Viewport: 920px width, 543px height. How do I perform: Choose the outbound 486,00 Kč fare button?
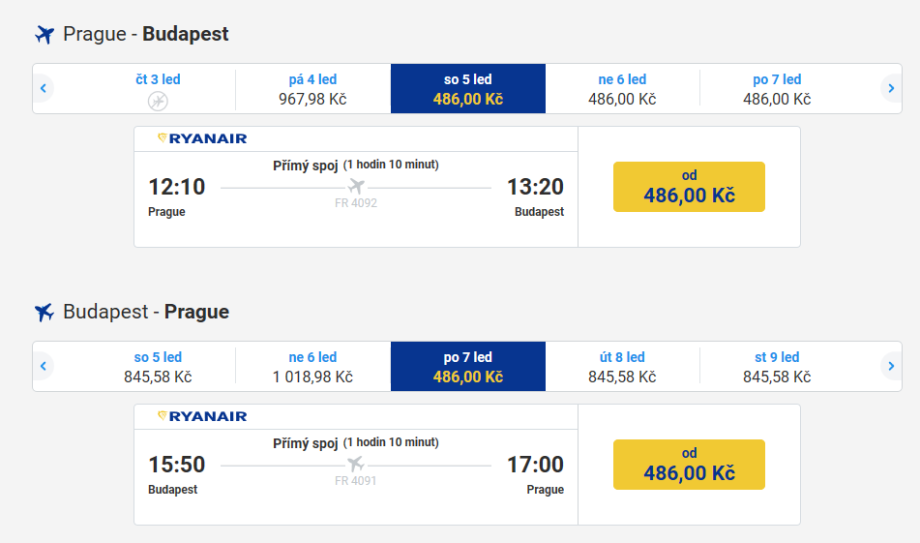pyautogui.click(x=689, y=187)
